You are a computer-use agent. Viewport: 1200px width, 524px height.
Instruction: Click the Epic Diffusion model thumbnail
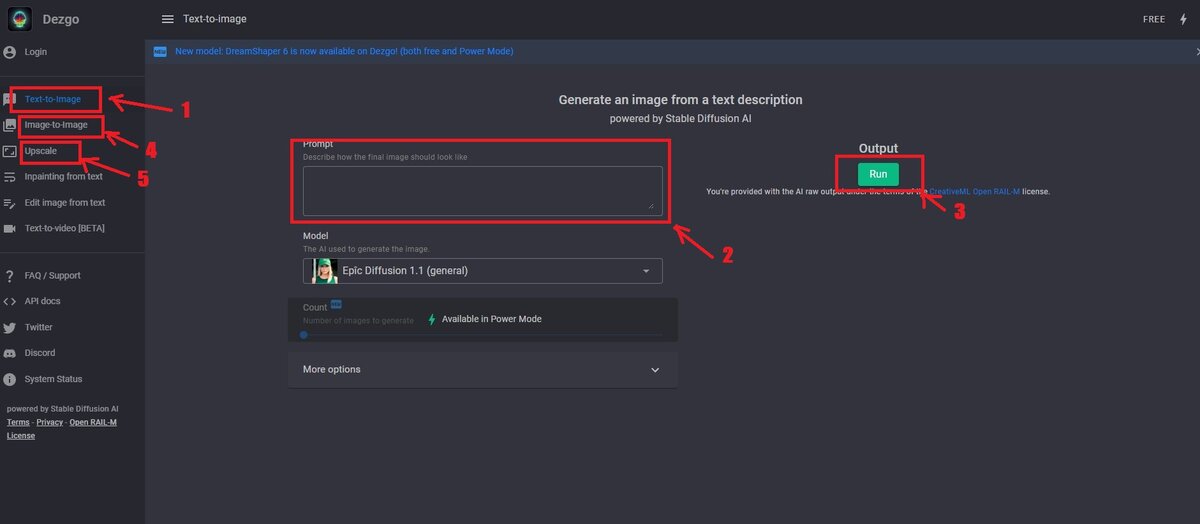coord(324,271)
